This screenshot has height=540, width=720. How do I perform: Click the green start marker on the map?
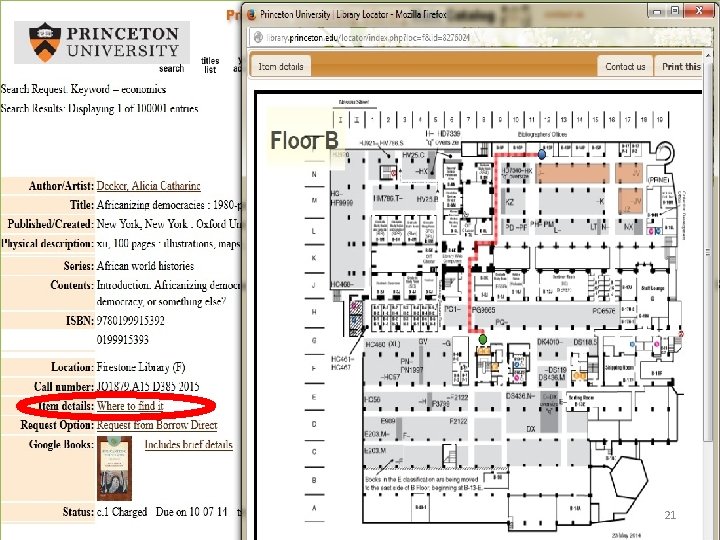point(482,339)
